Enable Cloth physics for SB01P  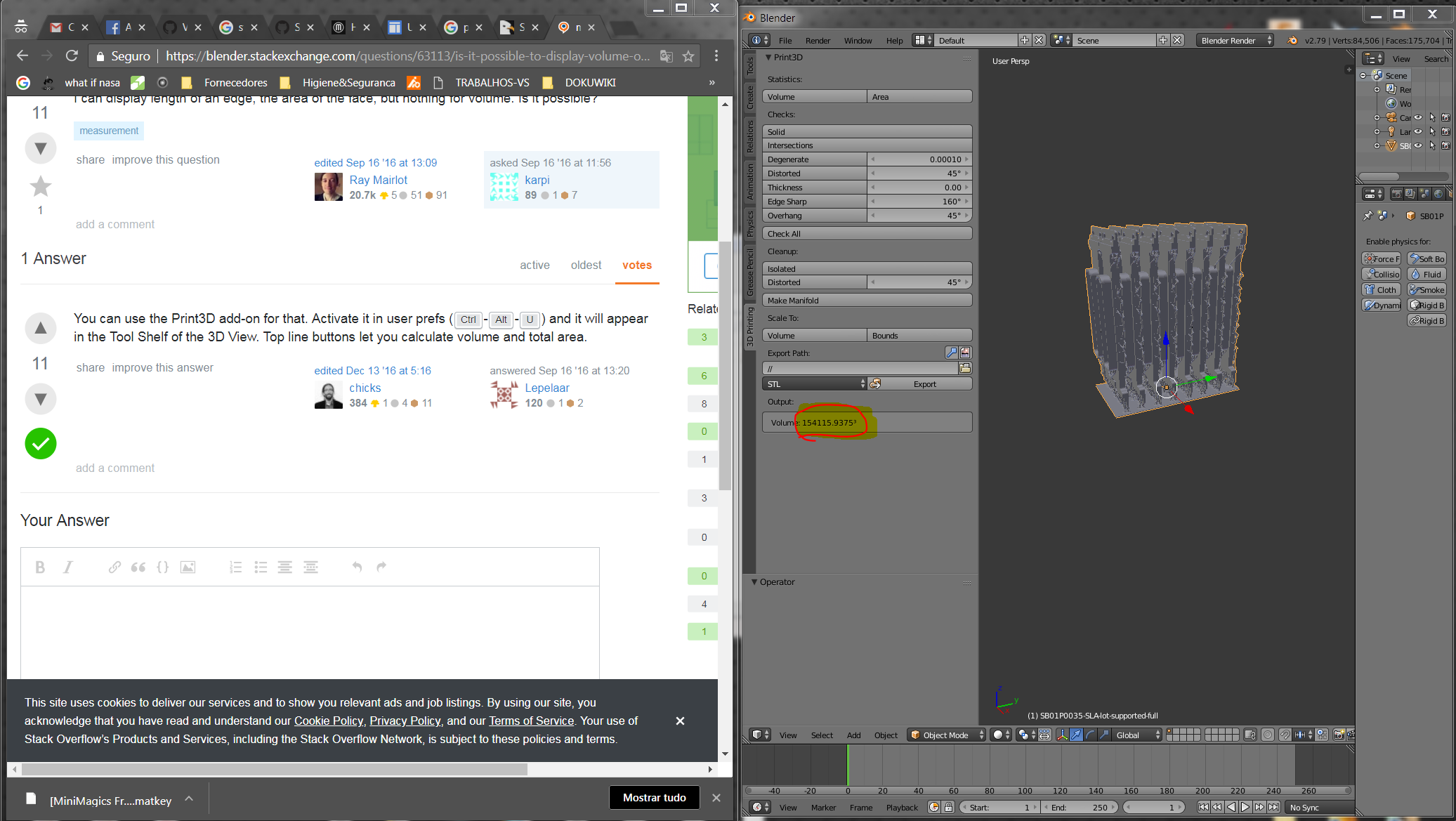1381,289
